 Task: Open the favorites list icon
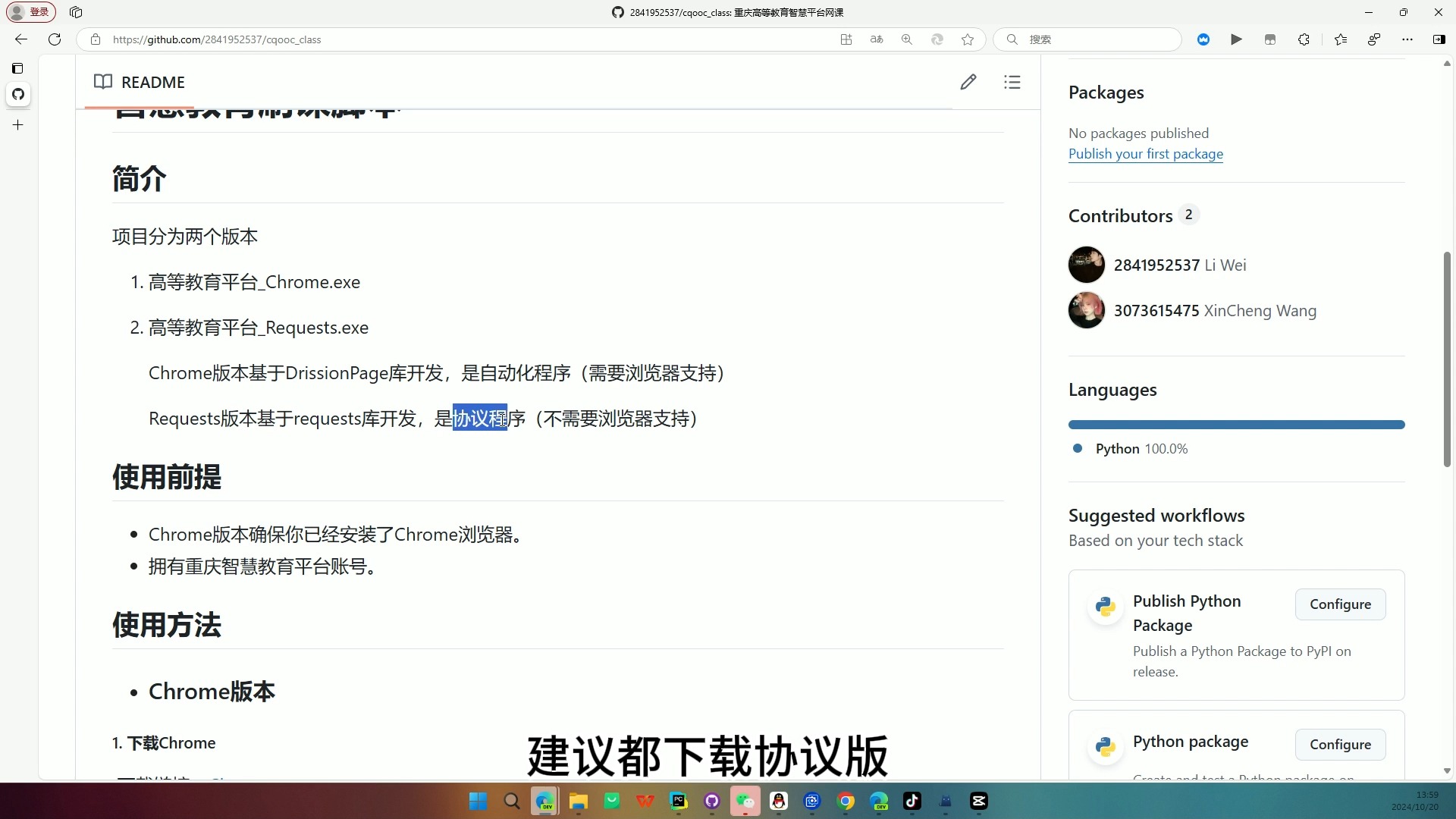click(x=1341, y=39)
